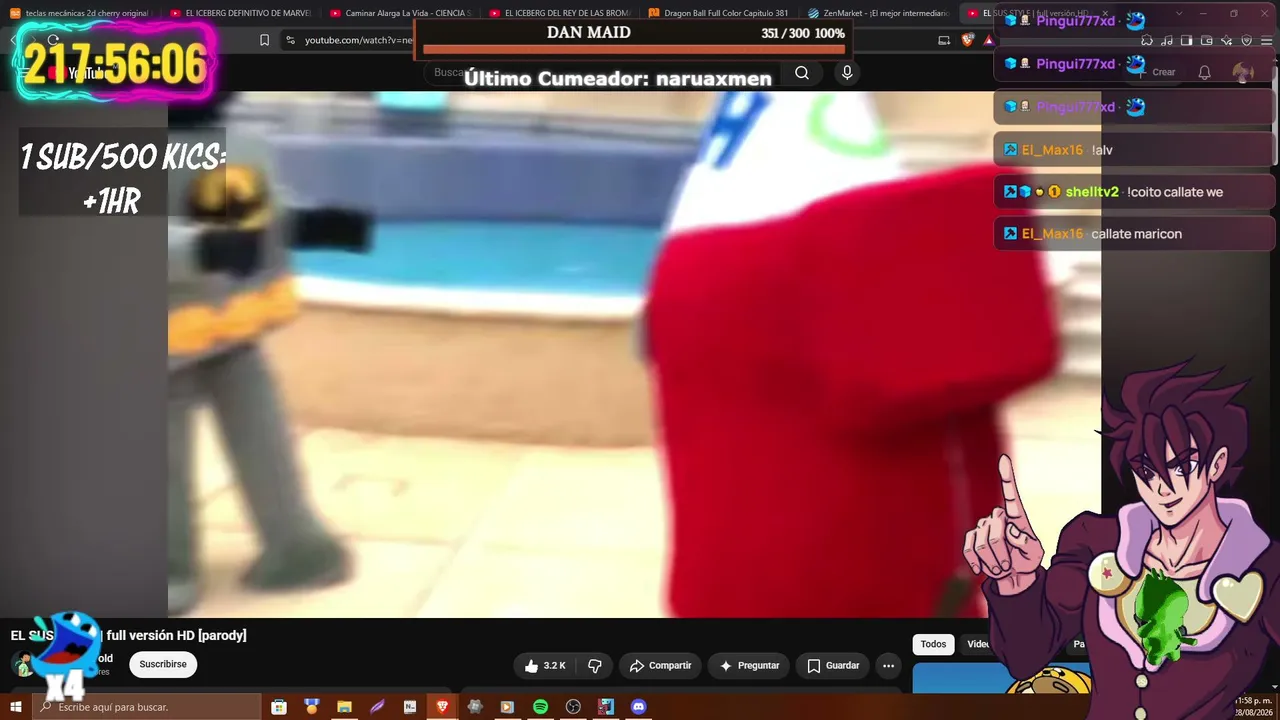Open the Windows Start menu
The image size is (1280, 720).
[16, 707]
